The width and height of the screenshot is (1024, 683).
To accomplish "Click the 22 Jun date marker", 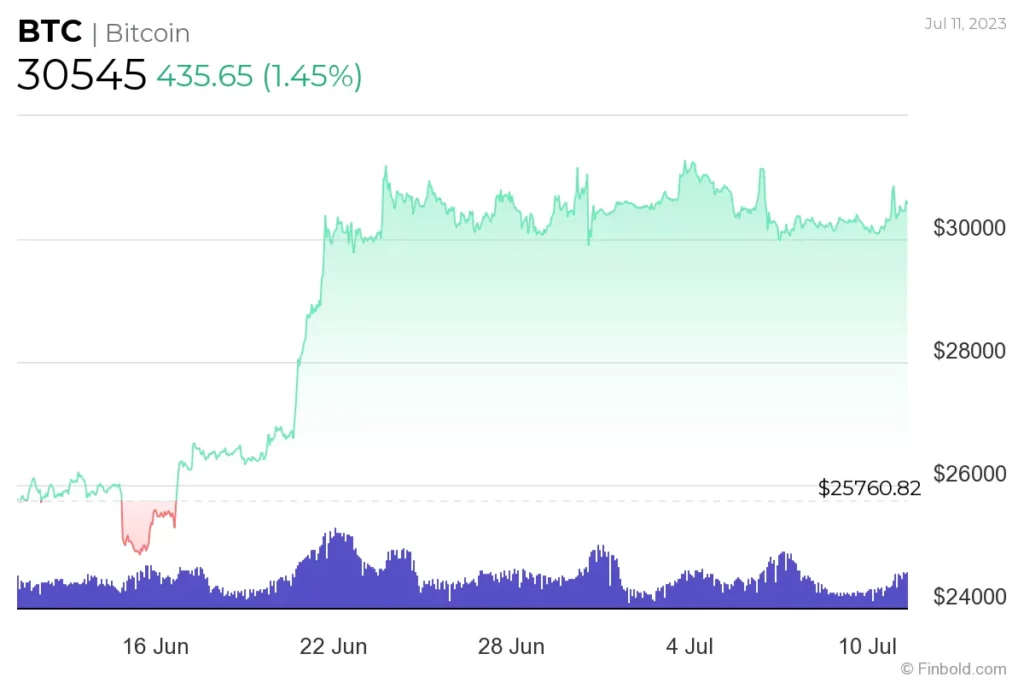I will pyautogui.click(x=333, y=646).
